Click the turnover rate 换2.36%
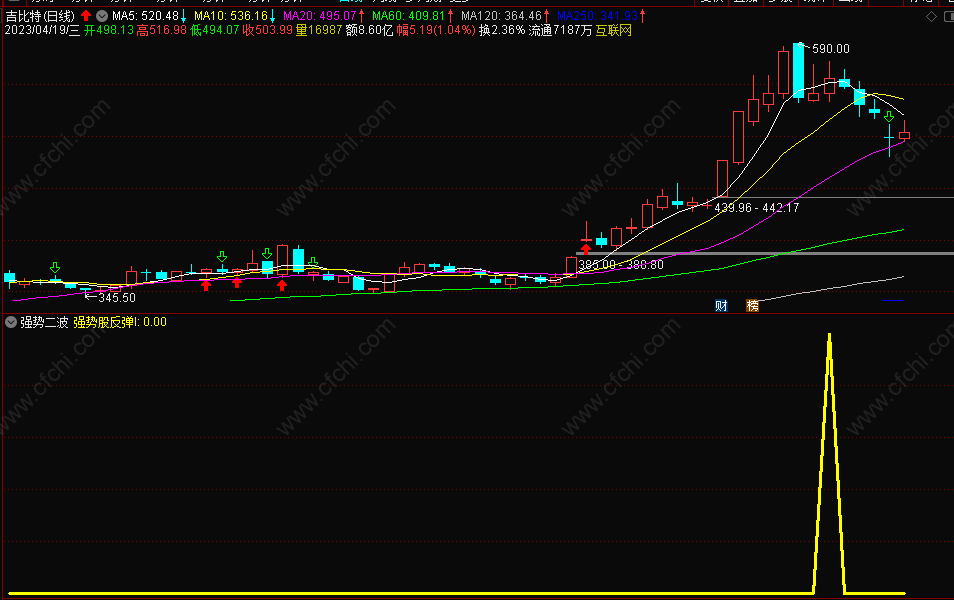This screenshot has width=954, height=600. 502,30
